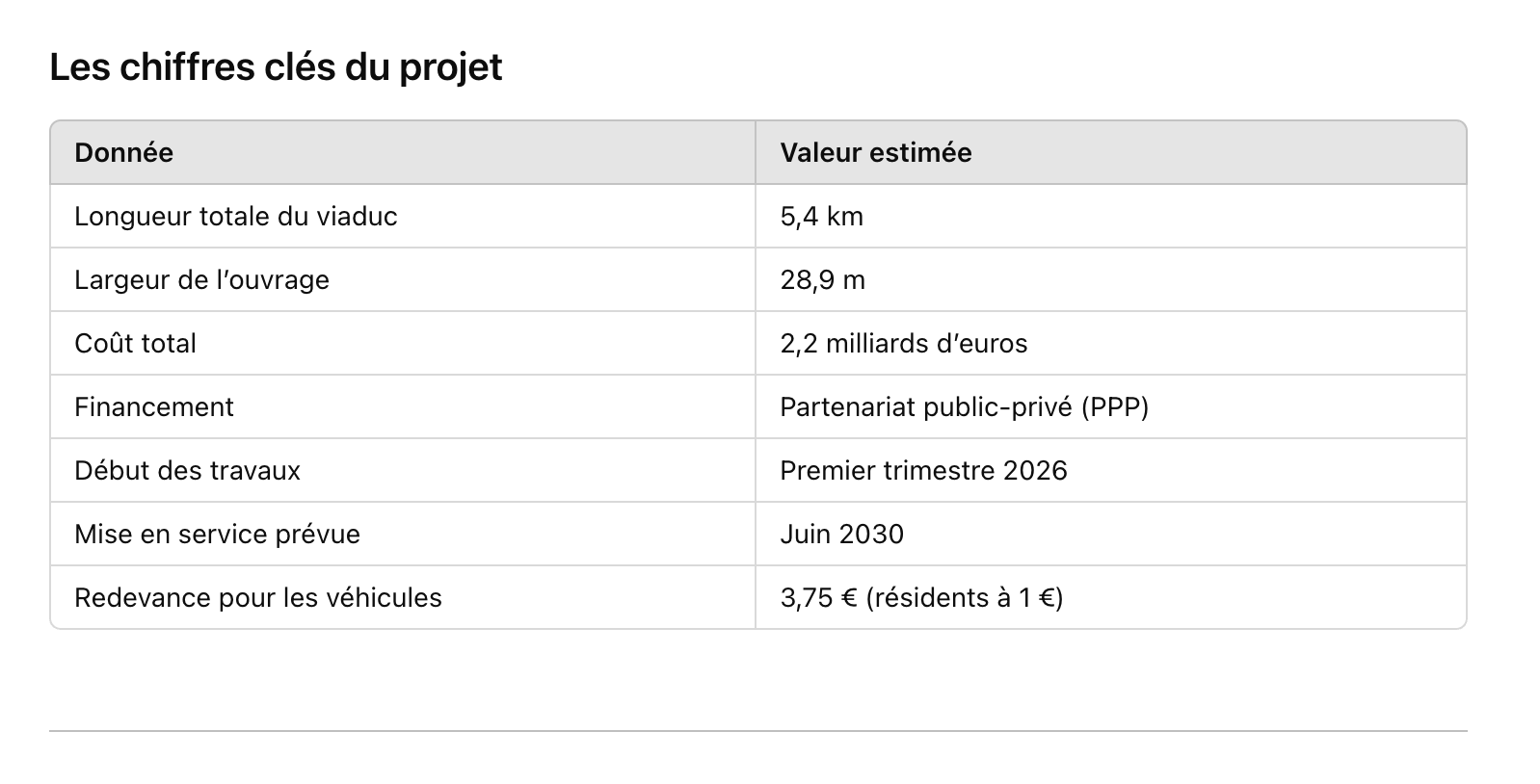Click the horizontal divider line below the table
1540x784 pixels.
tap(757, 731)
